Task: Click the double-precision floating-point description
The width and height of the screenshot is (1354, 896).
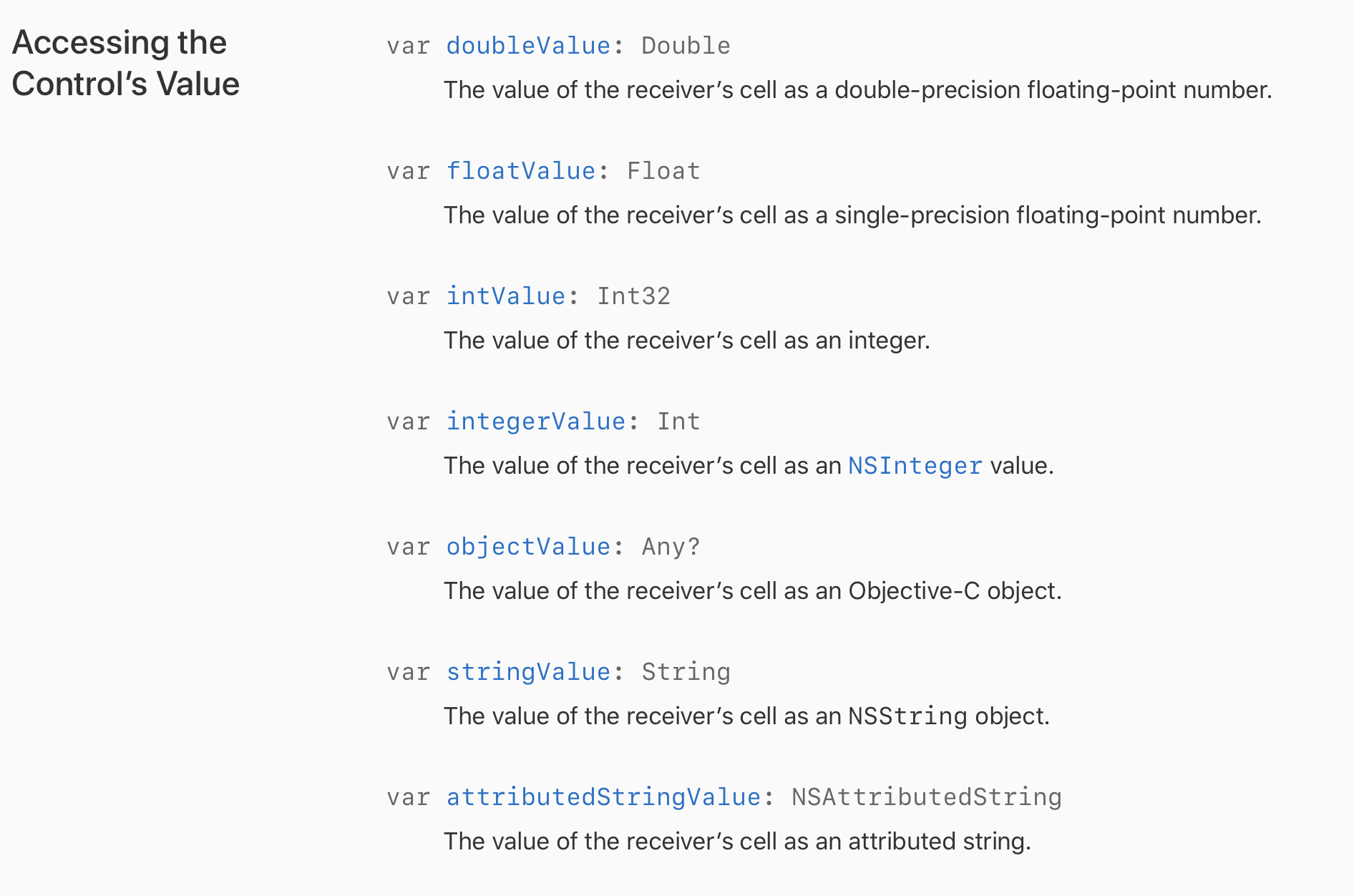Action: click(857, 90)
